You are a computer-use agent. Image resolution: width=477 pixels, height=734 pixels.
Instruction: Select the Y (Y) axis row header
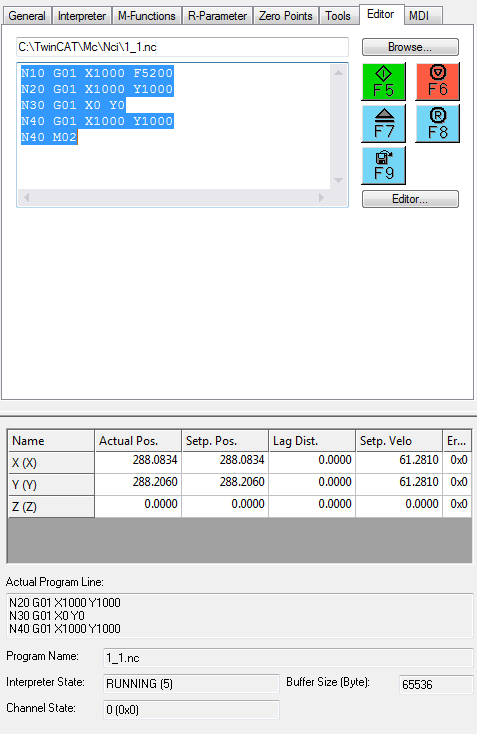(51, 484)
